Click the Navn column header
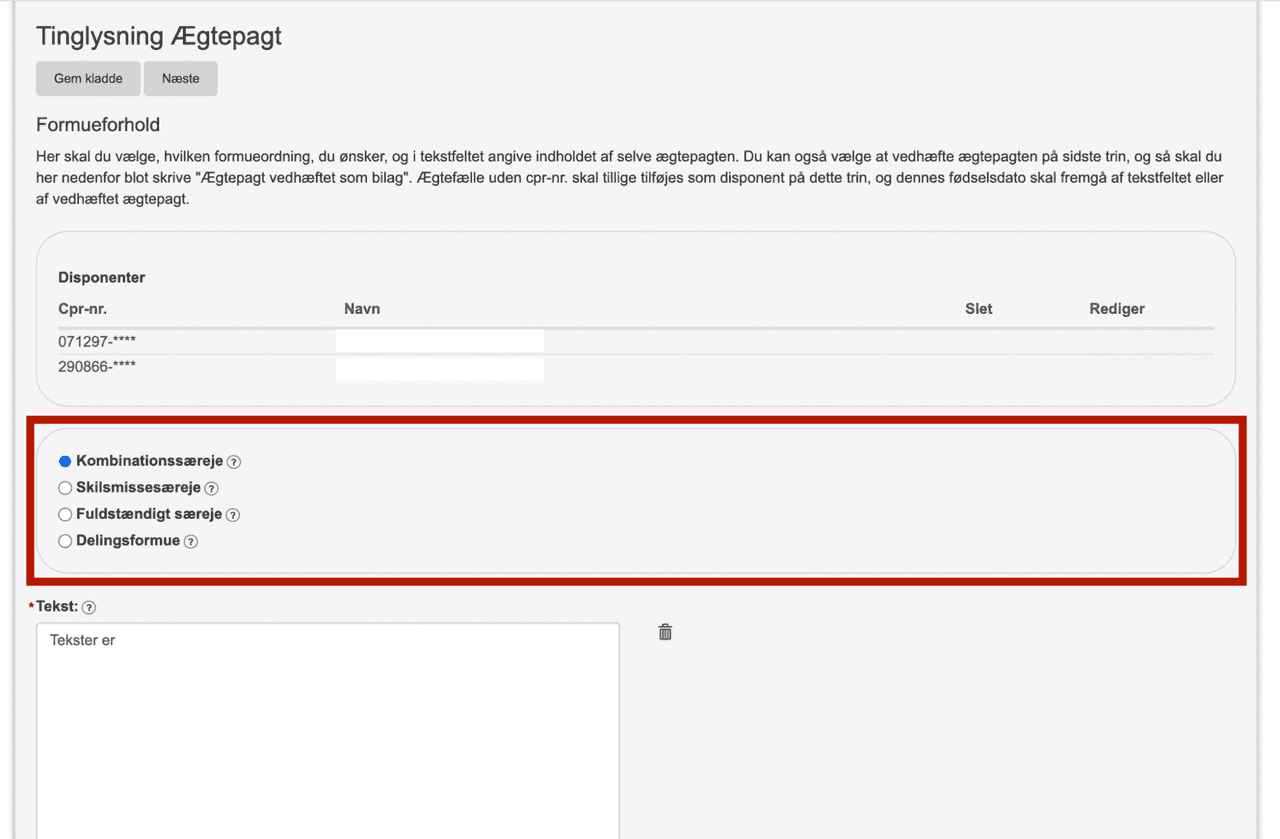 362,309
